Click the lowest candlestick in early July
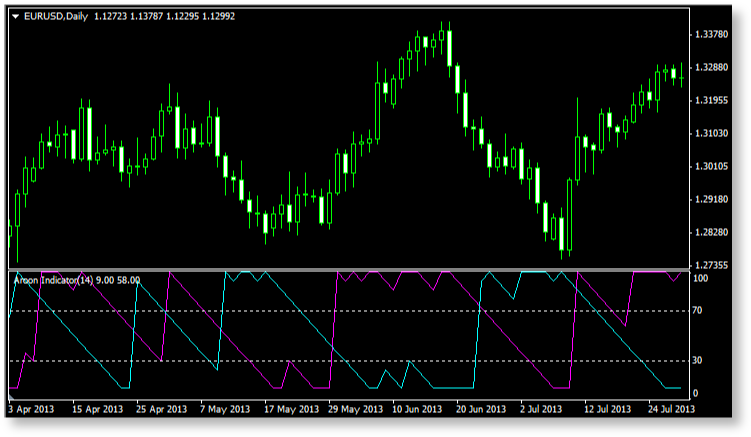751x437 pixels. [x=563, y=234]
